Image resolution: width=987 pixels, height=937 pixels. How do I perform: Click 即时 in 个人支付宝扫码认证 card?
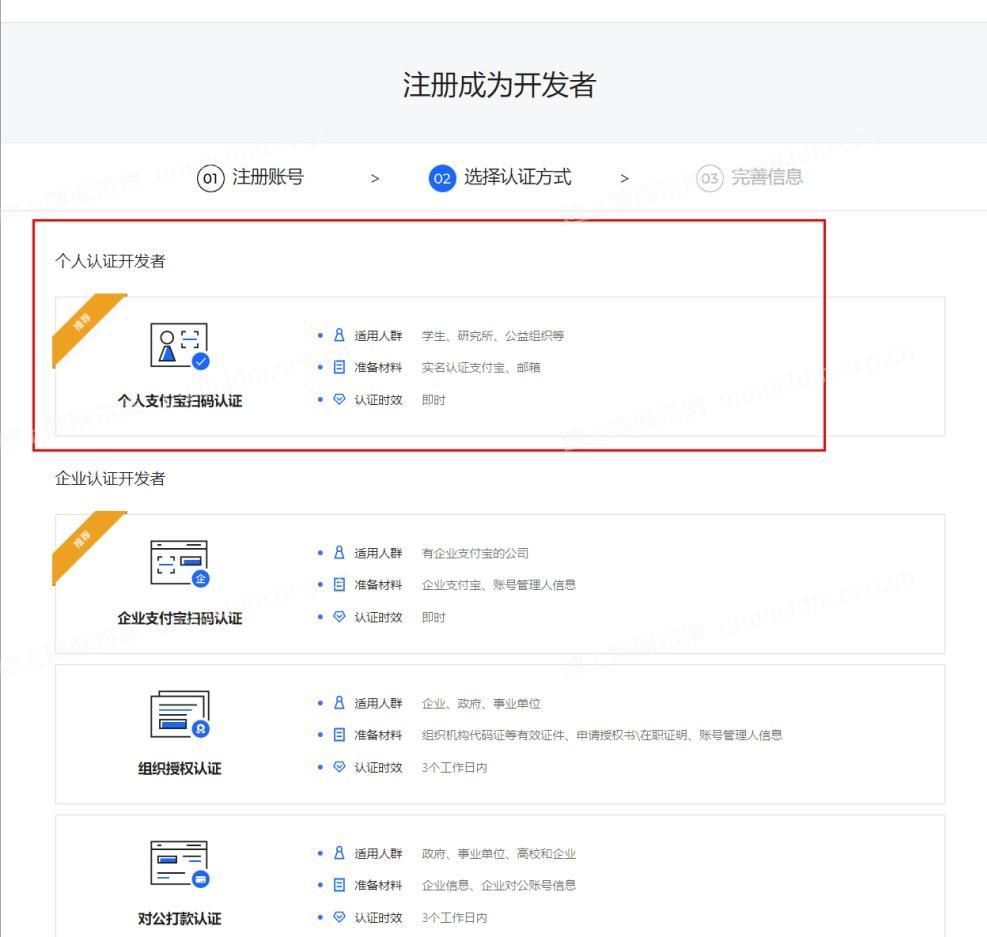pyautogui.click(x=433, y=400)
